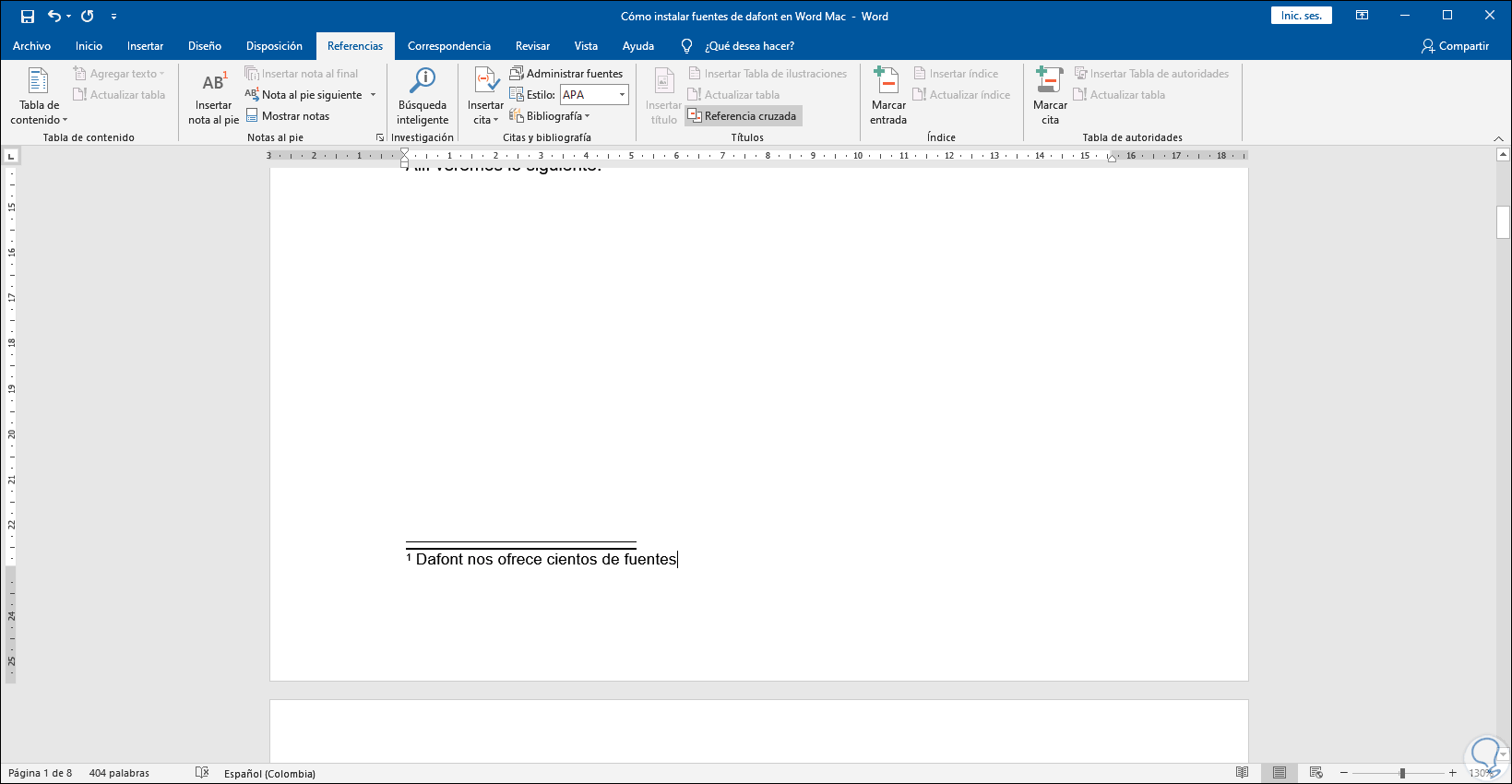Click the scroll up arrow of vertical scrollbar
The height and width of the screenshot is (784, 1512).
tap(1503, 156)
